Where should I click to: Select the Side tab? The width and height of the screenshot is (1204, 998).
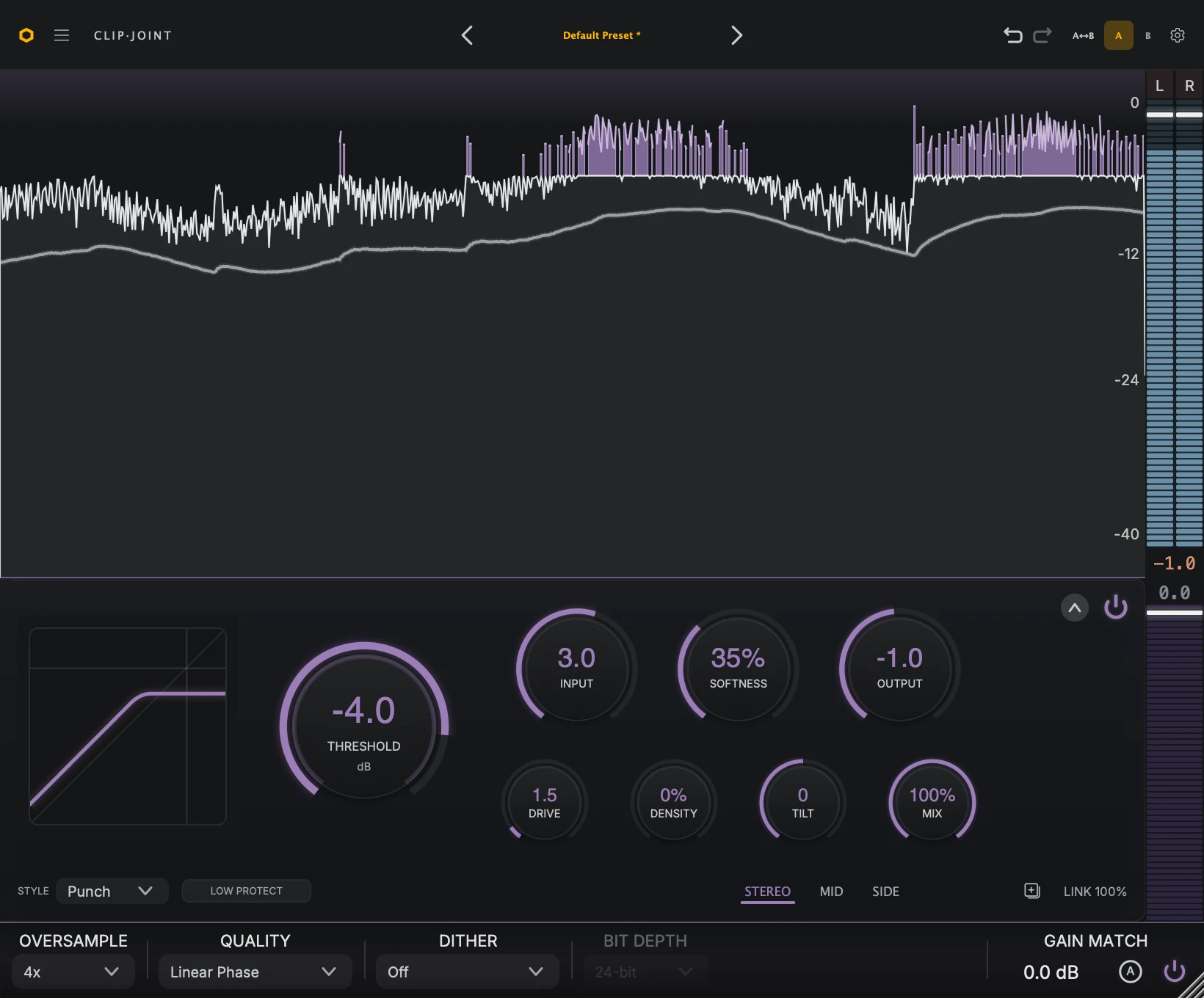885,892
